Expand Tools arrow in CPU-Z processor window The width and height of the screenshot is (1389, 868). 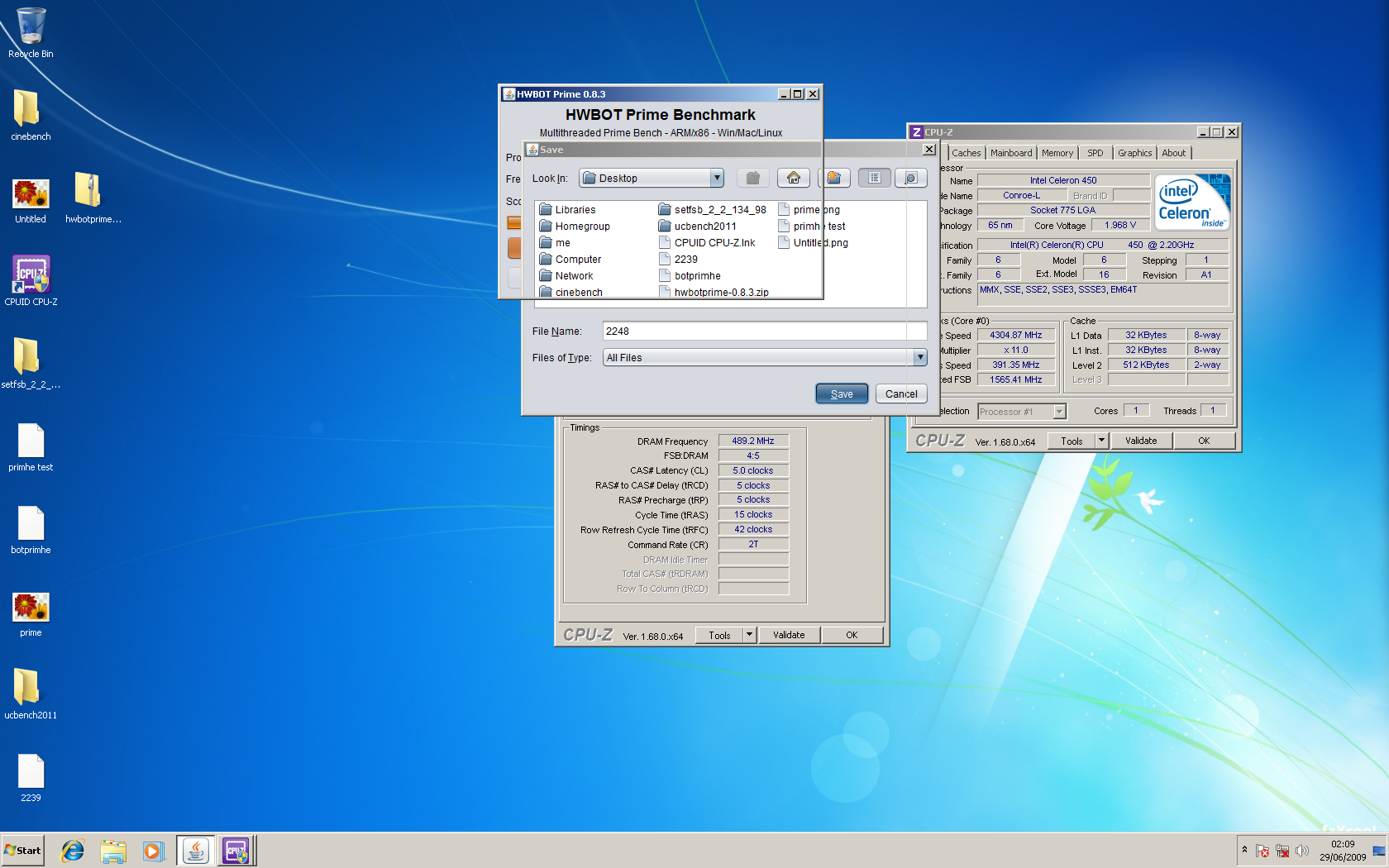[x=1101, y=441]
